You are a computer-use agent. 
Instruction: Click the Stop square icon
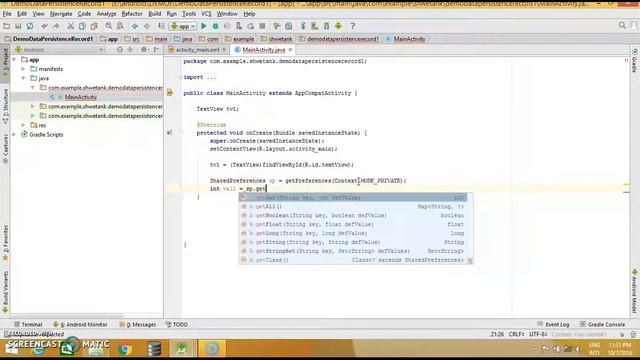tap(262, 26)
